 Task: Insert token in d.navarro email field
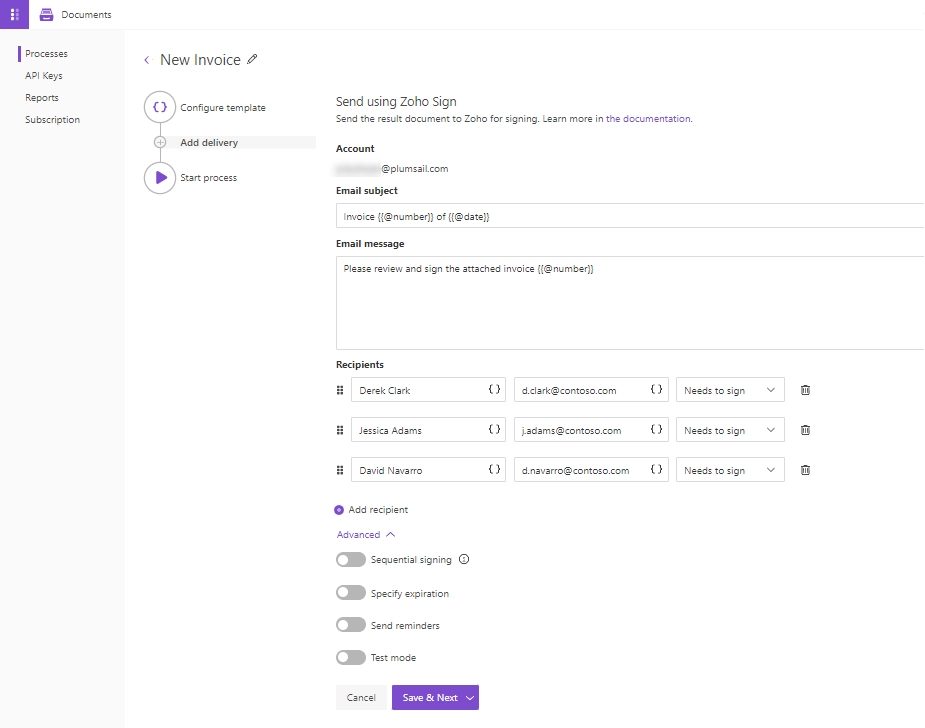(656, 470)
